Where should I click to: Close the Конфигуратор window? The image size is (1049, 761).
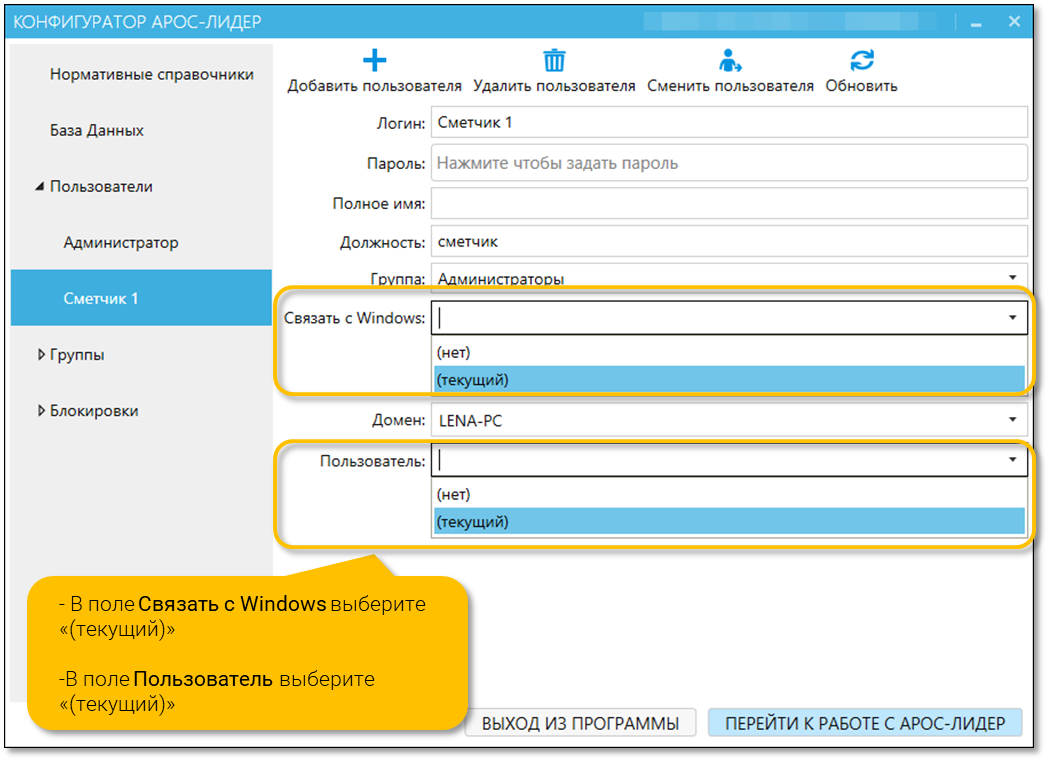[x=1014, y=21]
